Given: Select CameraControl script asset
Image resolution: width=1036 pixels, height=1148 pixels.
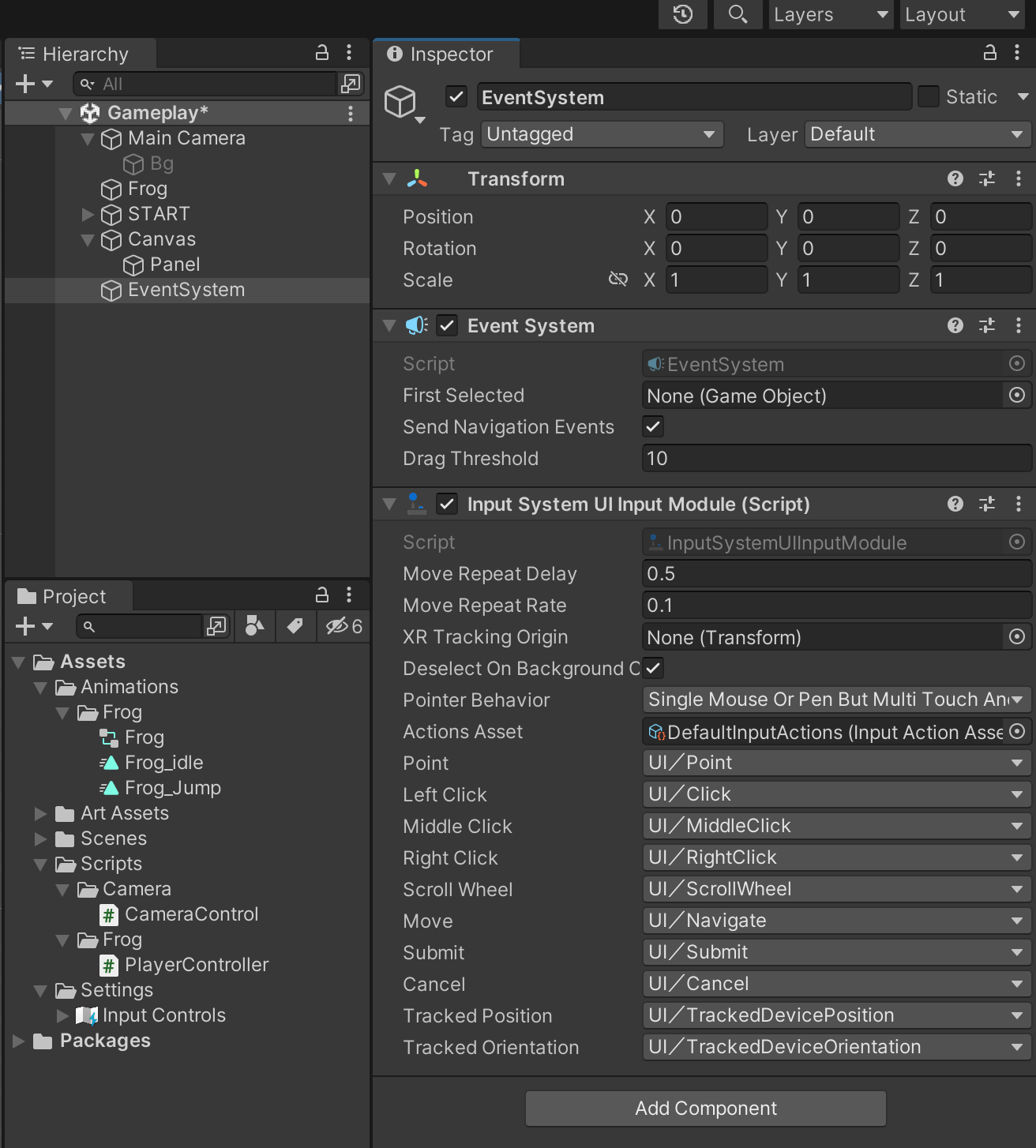Looking at the screenshot, I should (x=191, y=914).
